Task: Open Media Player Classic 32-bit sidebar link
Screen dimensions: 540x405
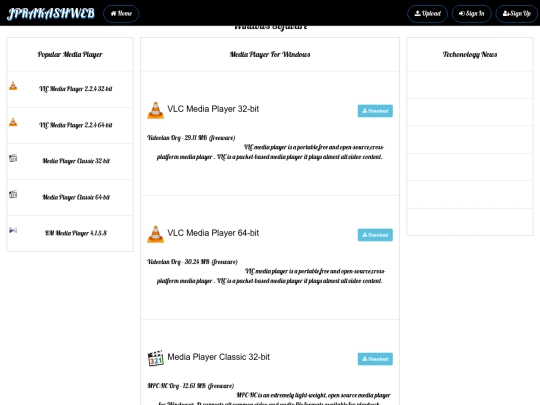Action: click(76, 161)
